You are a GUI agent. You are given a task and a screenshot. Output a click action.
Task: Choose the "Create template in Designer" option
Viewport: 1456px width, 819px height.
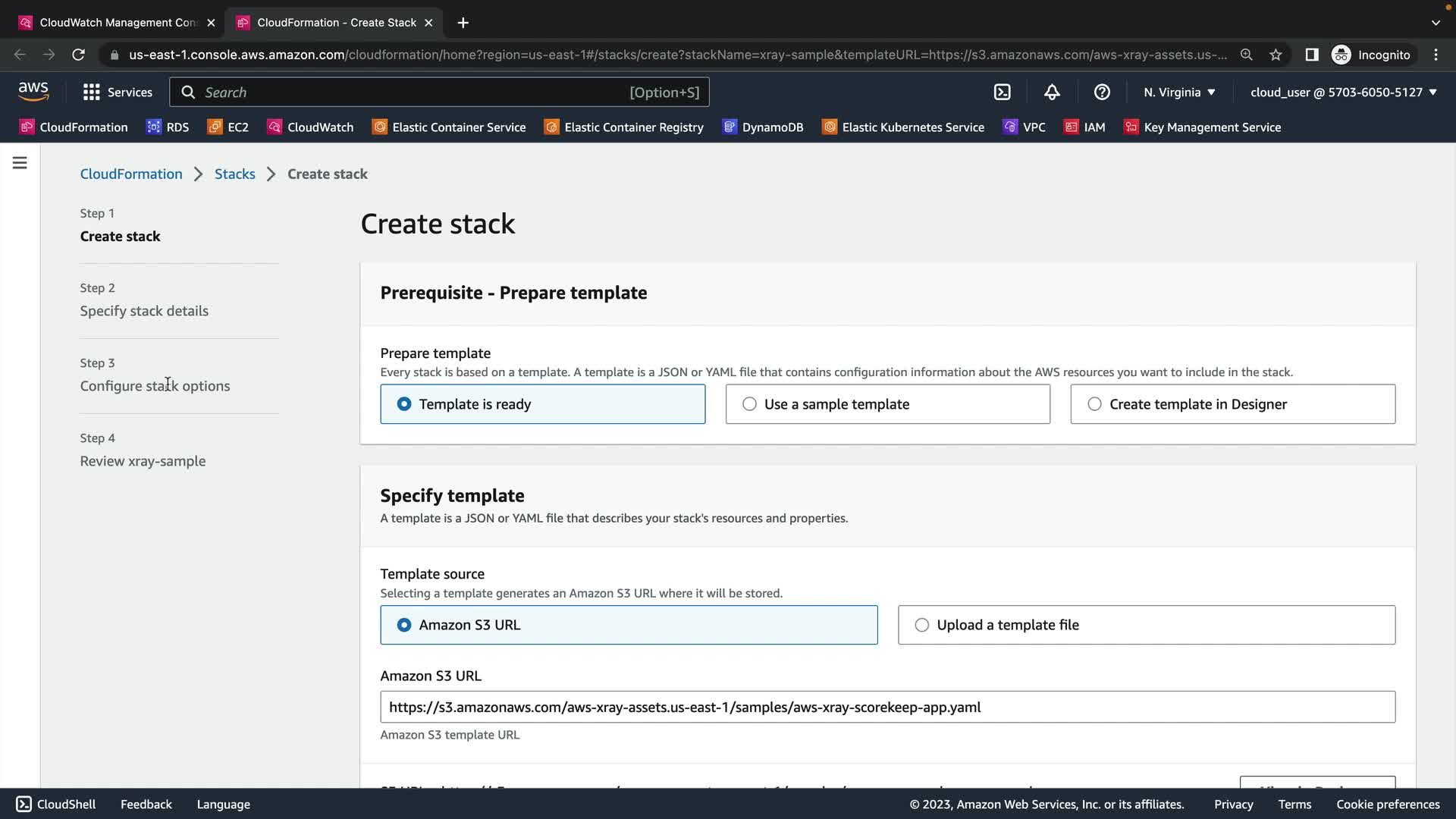[1094, 404]
